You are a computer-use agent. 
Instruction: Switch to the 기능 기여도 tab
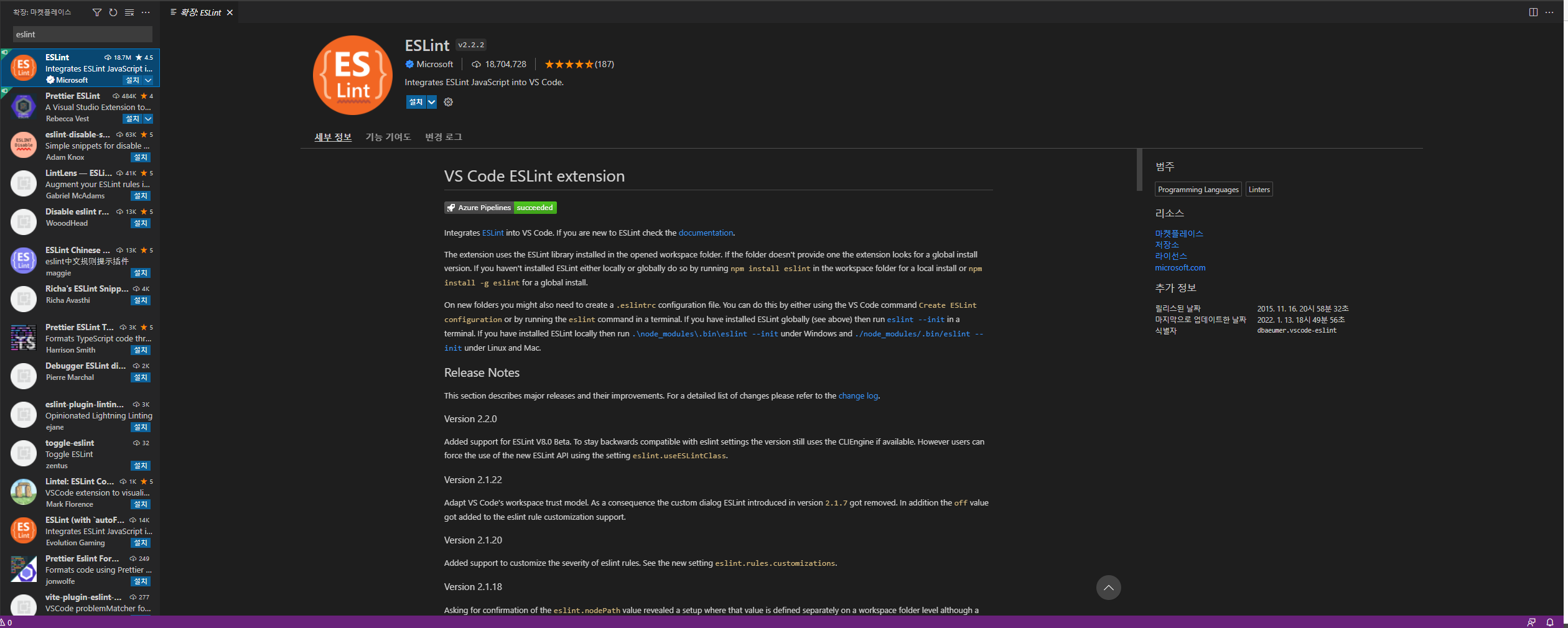click(388, 137)
